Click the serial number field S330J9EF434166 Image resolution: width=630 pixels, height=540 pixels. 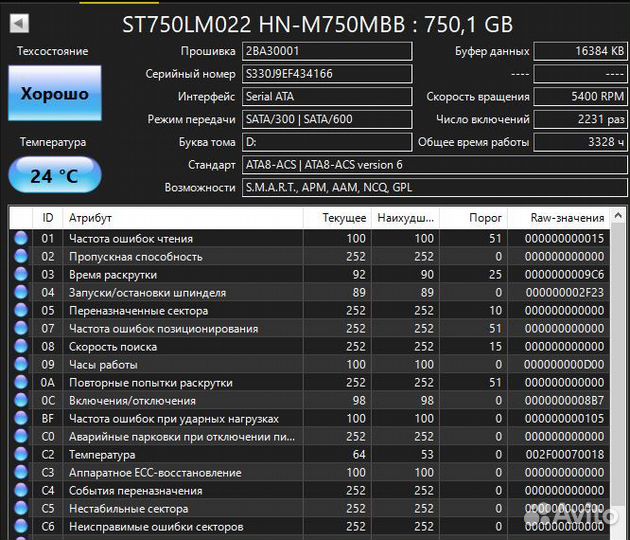click(x=327, y=74)
